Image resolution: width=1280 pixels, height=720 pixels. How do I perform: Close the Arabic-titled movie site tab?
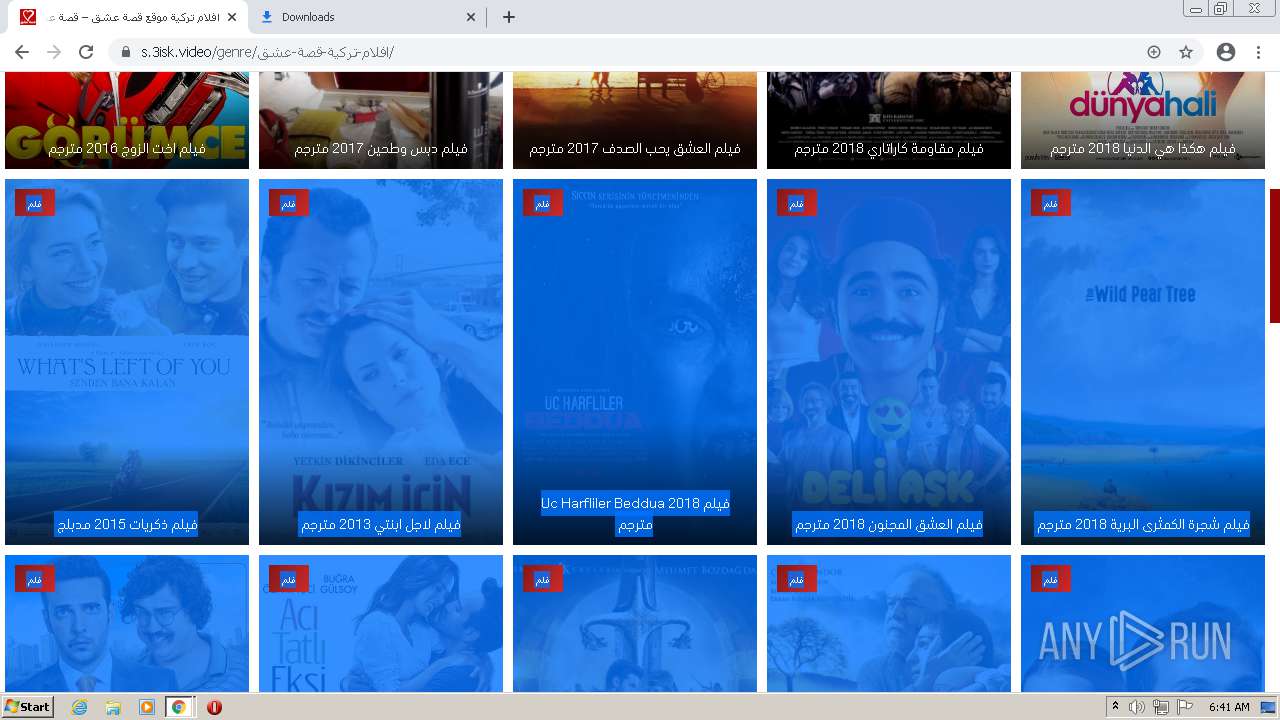tap(232, 17)
